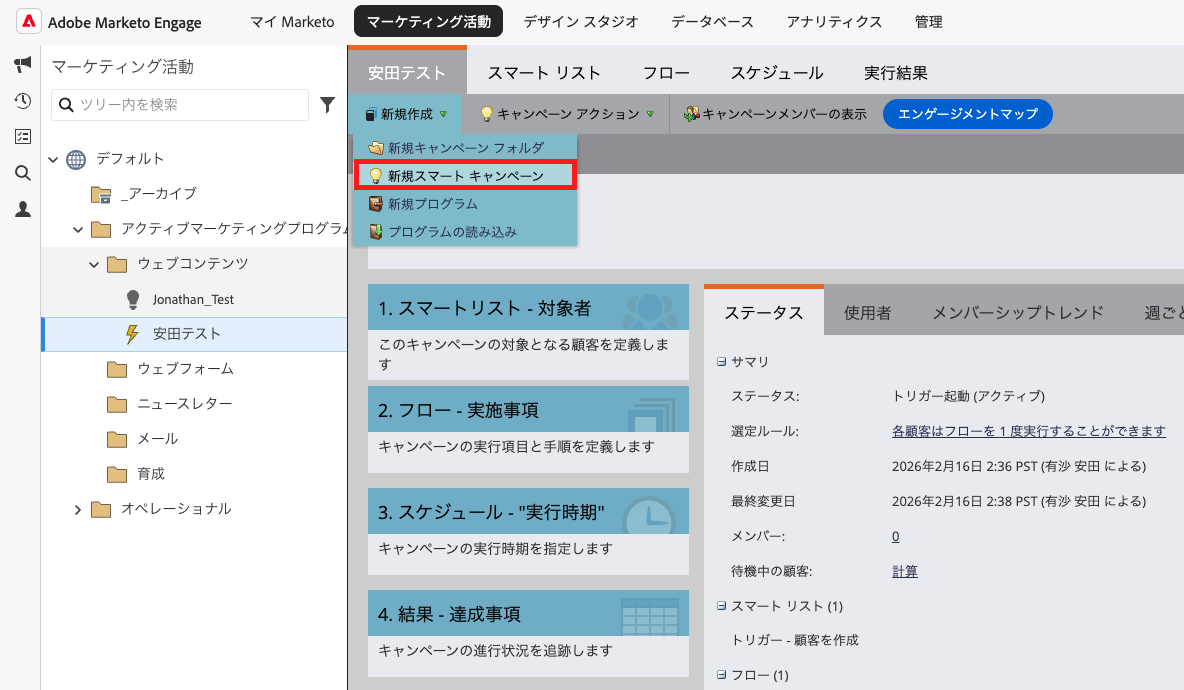
Task: Select 新規プログラム menu entry
Action: click(432, 204)
